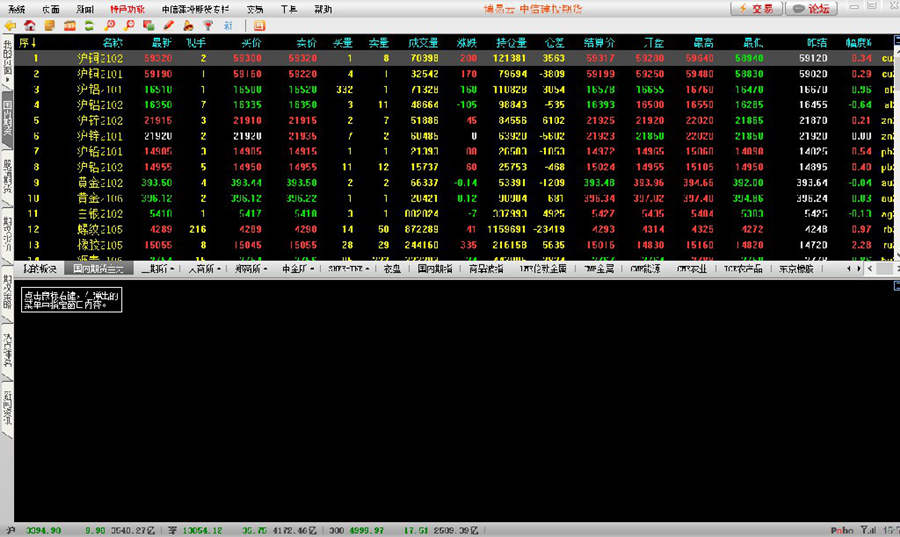
Task: Open the 系统 menu
Action: (17, 9)
